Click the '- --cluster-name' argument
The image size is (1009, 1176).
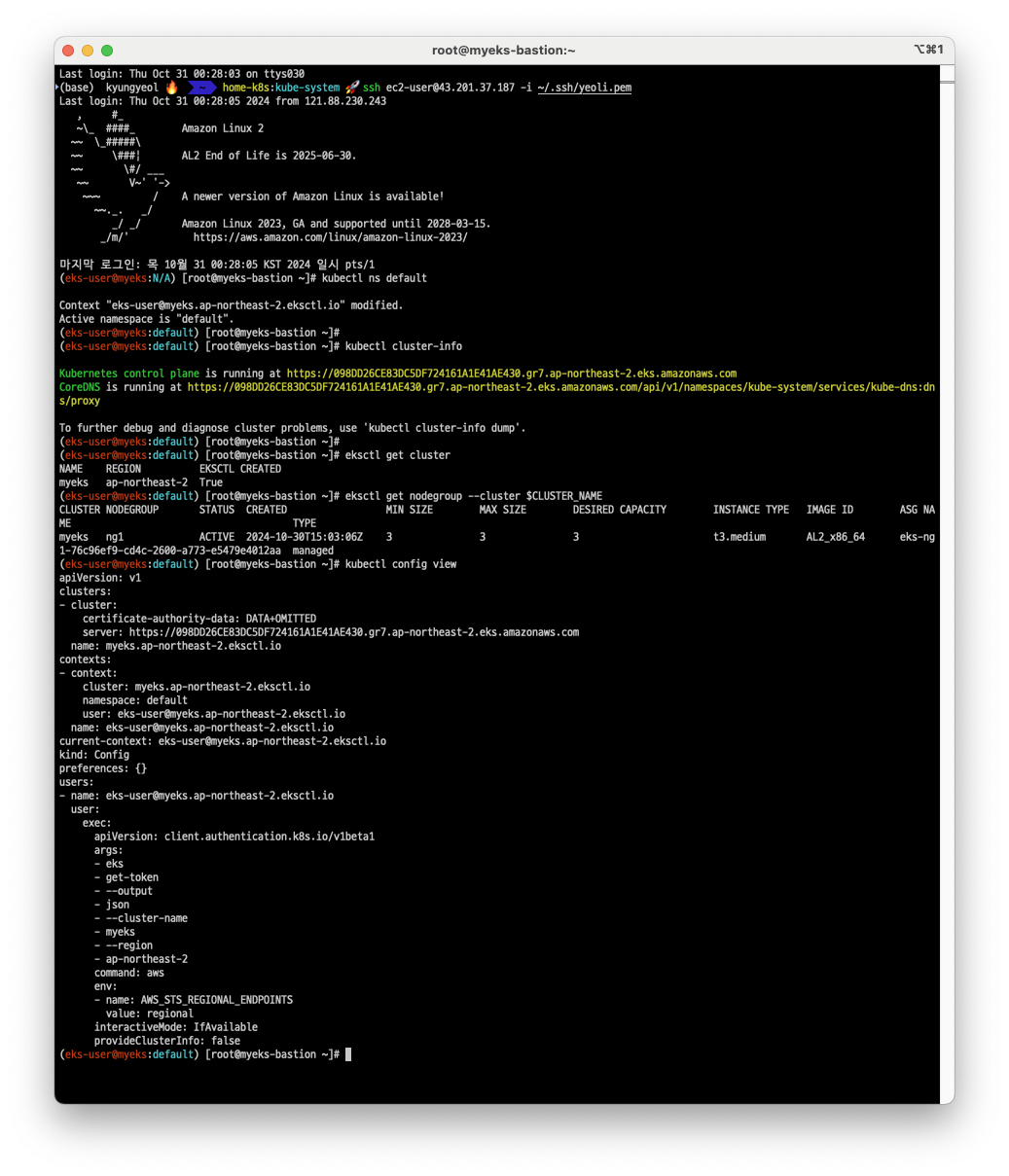(x=141, y=918)
